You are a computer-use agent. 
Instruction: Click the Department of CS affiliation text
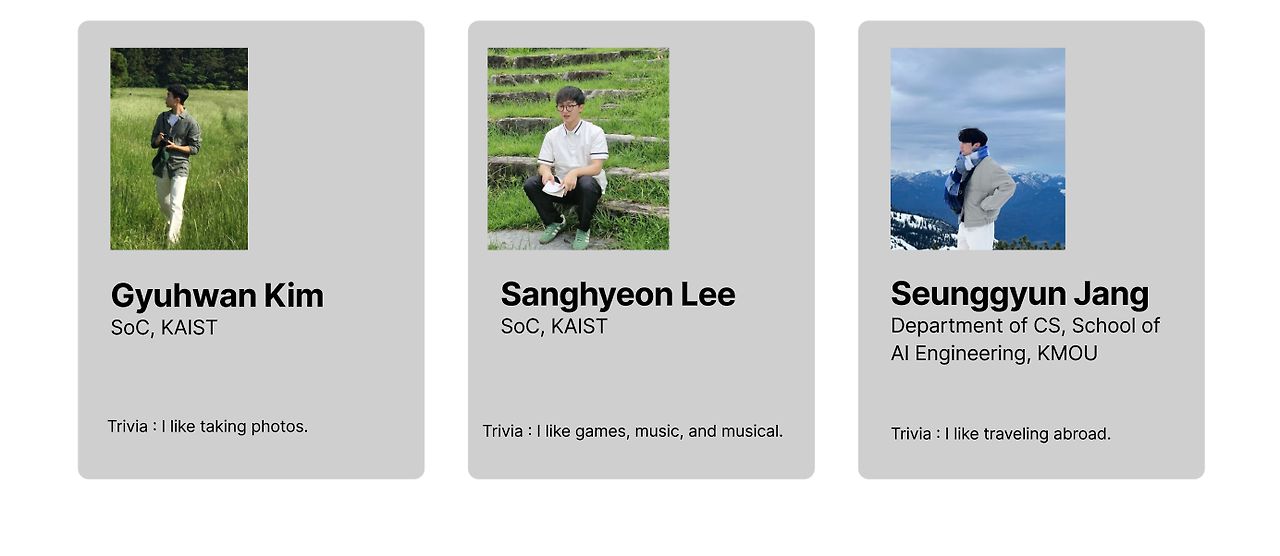[x=1026, y=326]
